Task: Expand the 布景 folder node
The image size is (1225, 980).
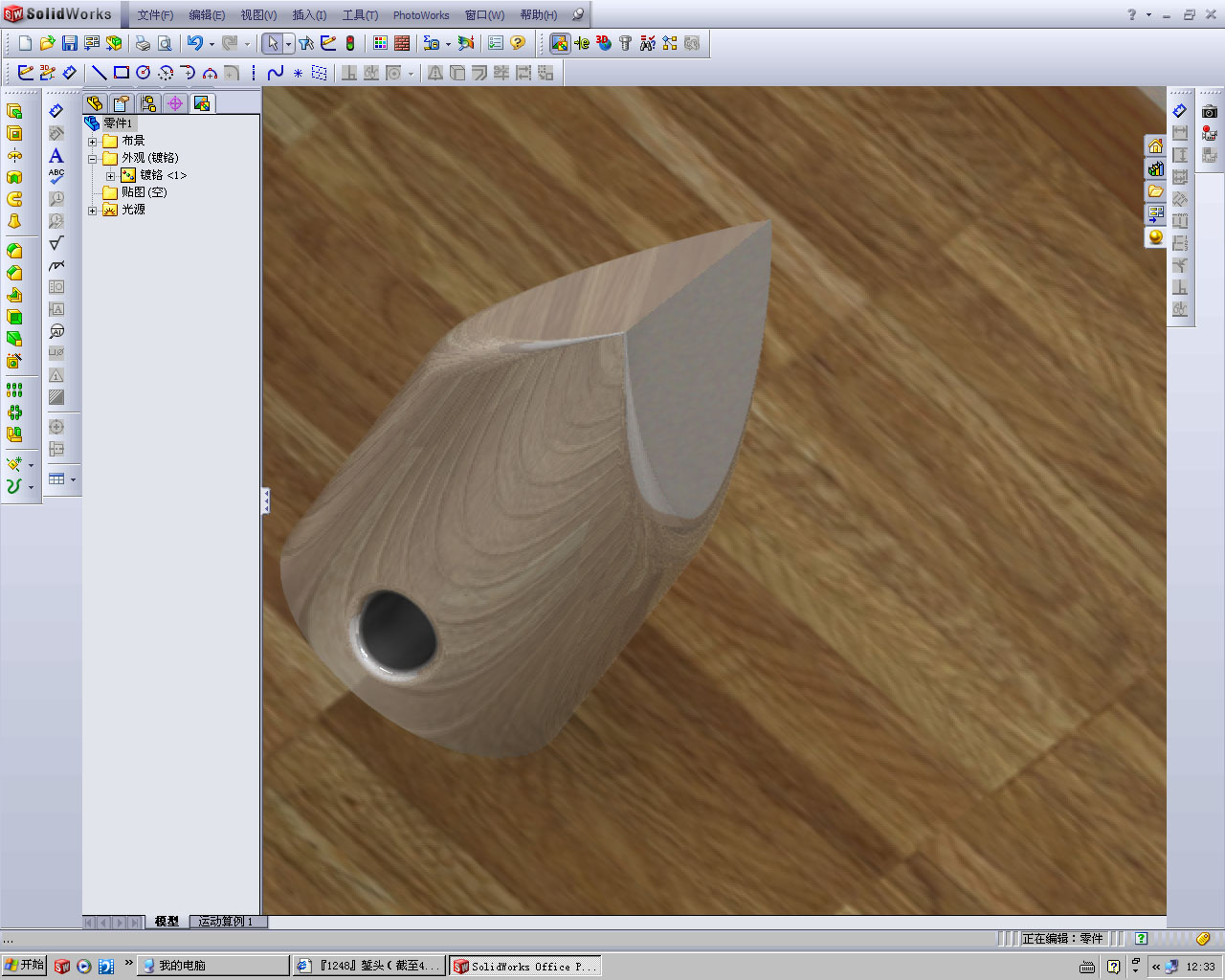Action: coord(93,141)
